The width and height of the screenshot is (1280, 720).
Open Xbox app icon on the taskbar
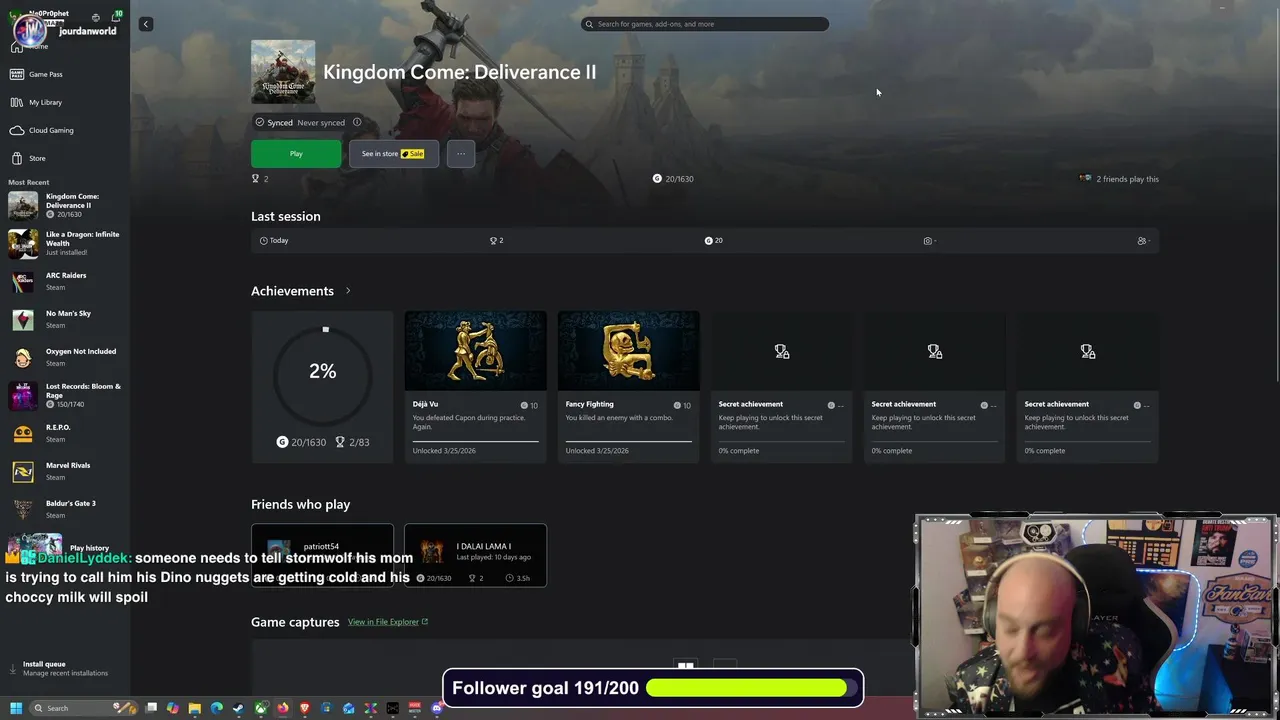click(x=260, y=709)
